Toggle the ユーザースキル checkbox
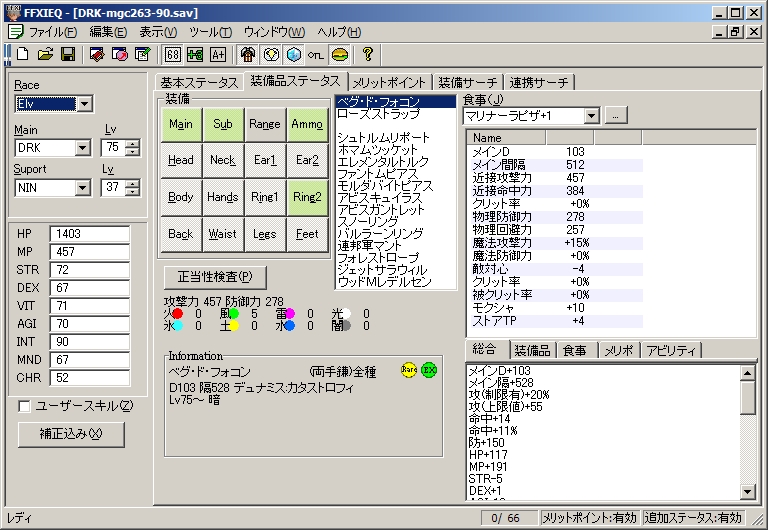Image resolution: width=768 pixels, height=530 pixels. pyautogui.click(x=24, y=406)
